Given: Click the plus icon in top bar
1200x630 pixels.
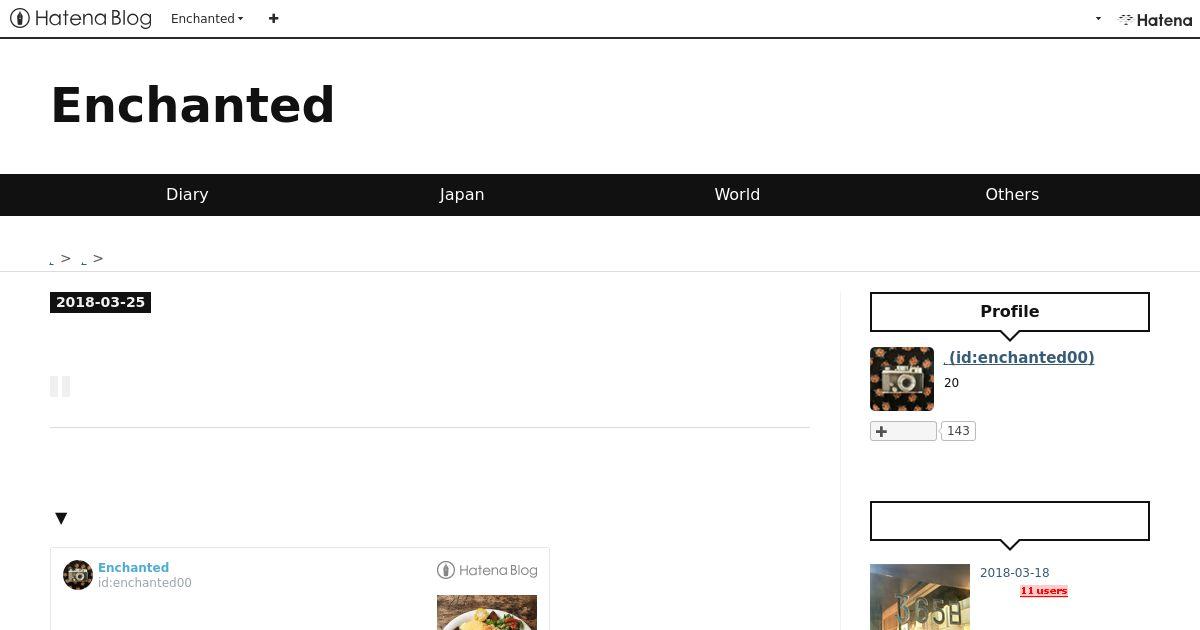Looking at the screenshot, I should tap(273, 18).
